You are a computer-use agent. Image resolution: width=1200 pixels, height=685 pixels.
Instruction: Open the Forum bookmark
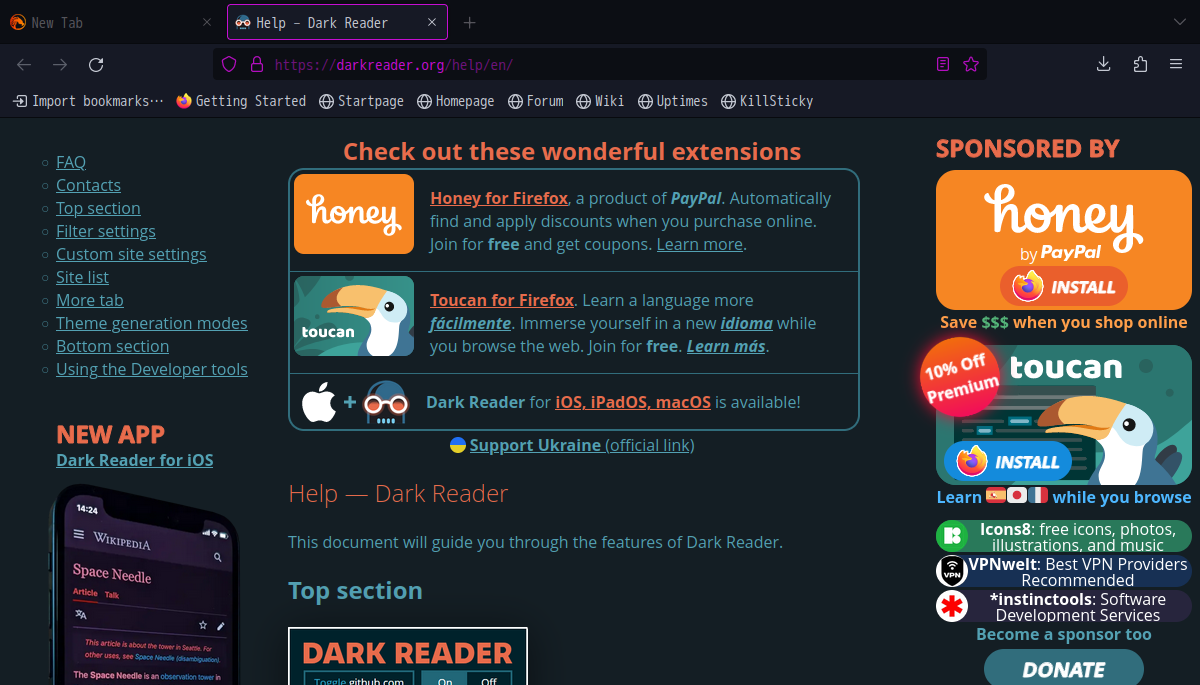[x=536, y=101]
